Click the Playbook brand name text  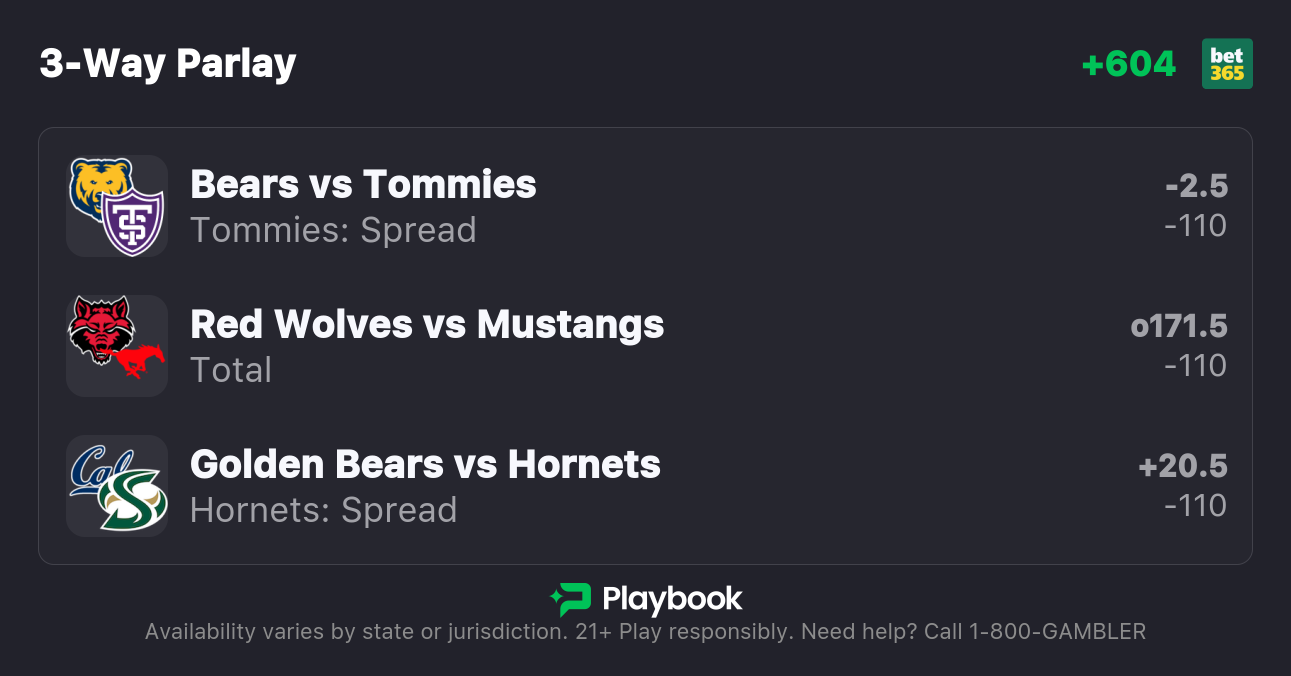click(672, 599)
